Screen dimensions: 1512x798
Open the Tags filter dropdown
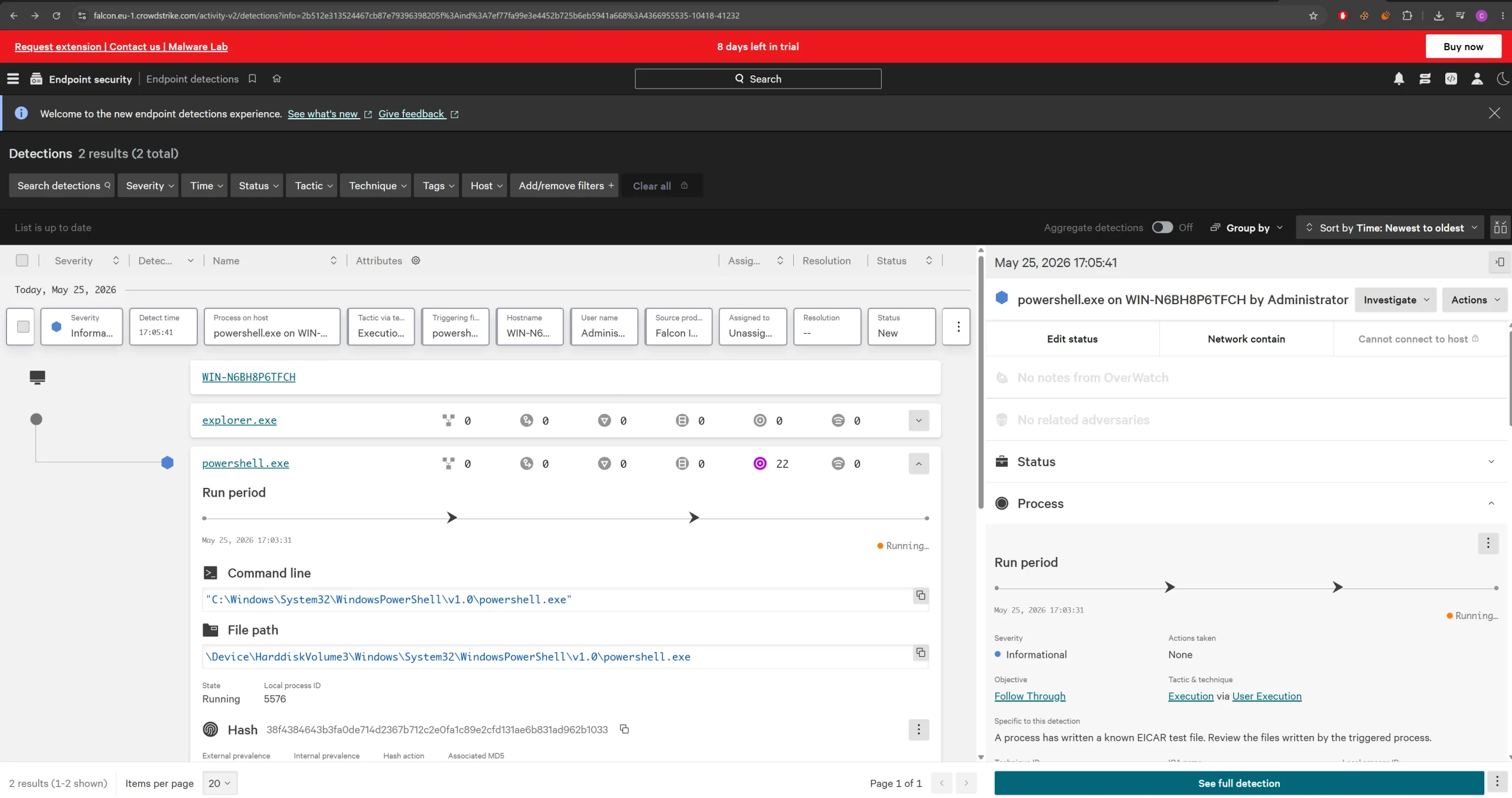tap(436, 185)
